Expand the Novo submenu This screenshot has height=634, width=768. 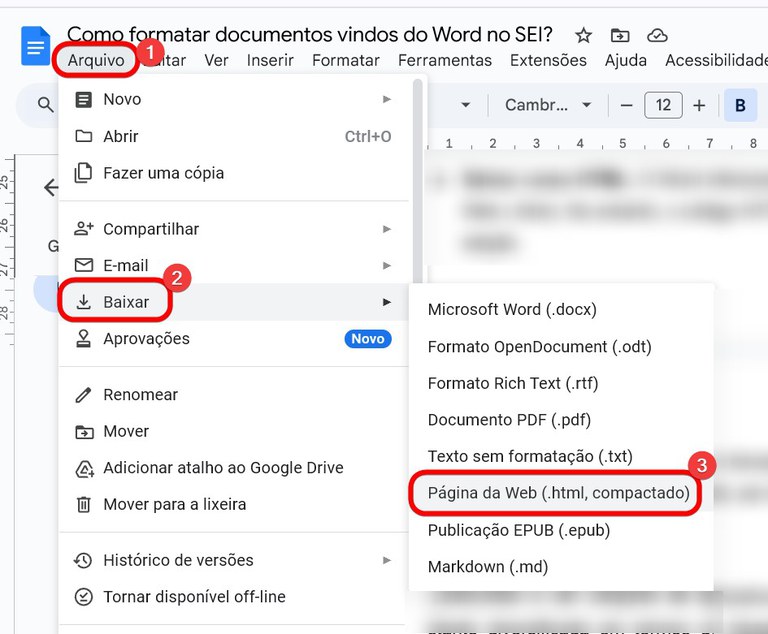click(x=386, y=99)
